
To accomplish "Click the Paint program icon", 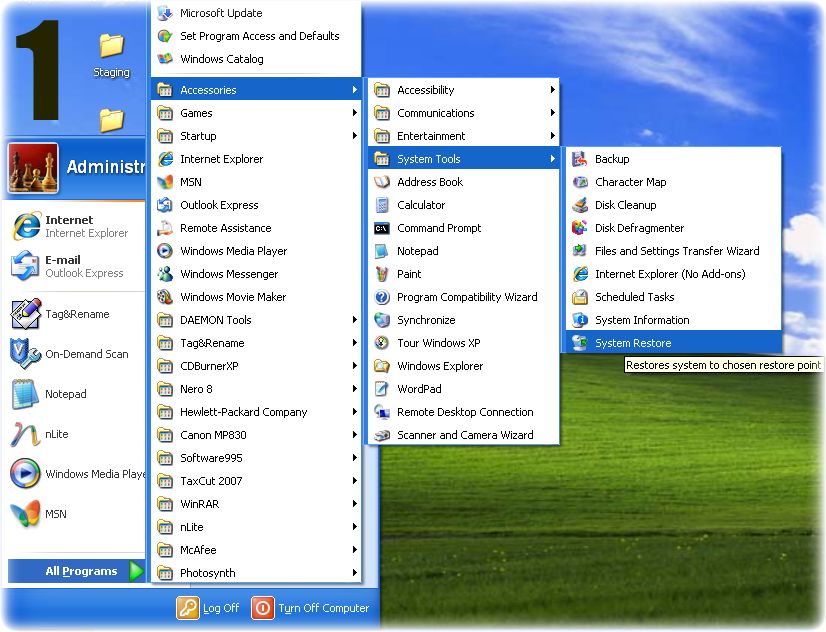I will 381,274.
